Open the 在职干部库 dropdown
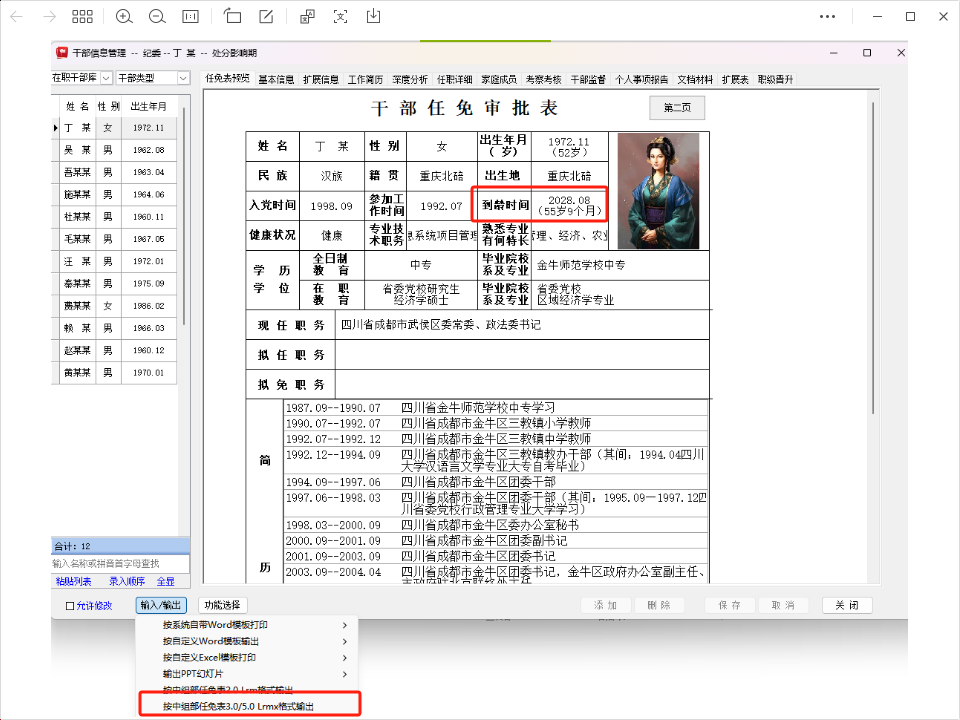 pos(106,78)
